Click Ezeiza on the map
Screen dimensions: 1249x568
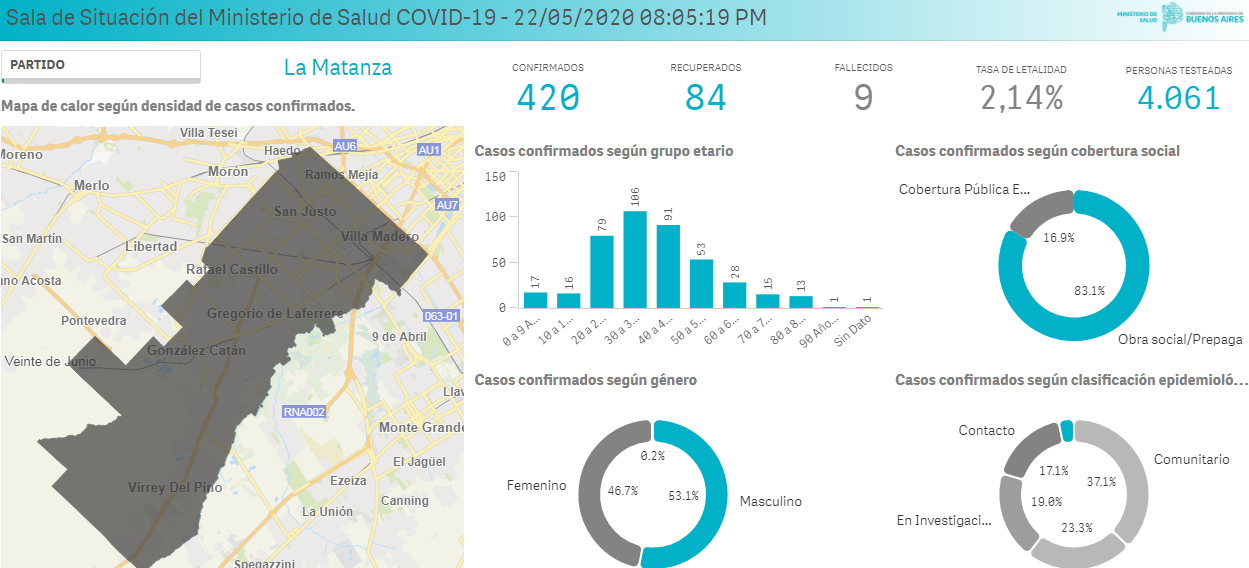tap(348, 481)
